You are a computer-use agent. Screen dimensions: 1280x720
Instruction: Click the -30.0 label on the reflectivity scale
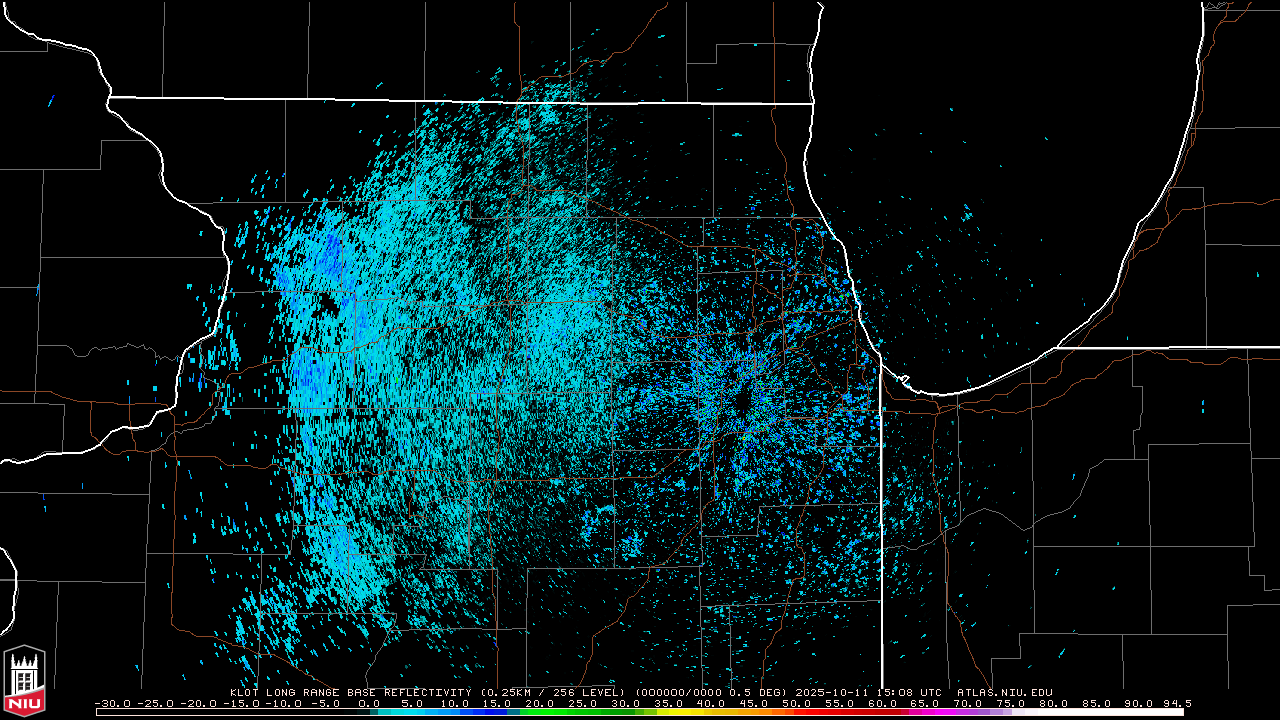coord(112,703)
